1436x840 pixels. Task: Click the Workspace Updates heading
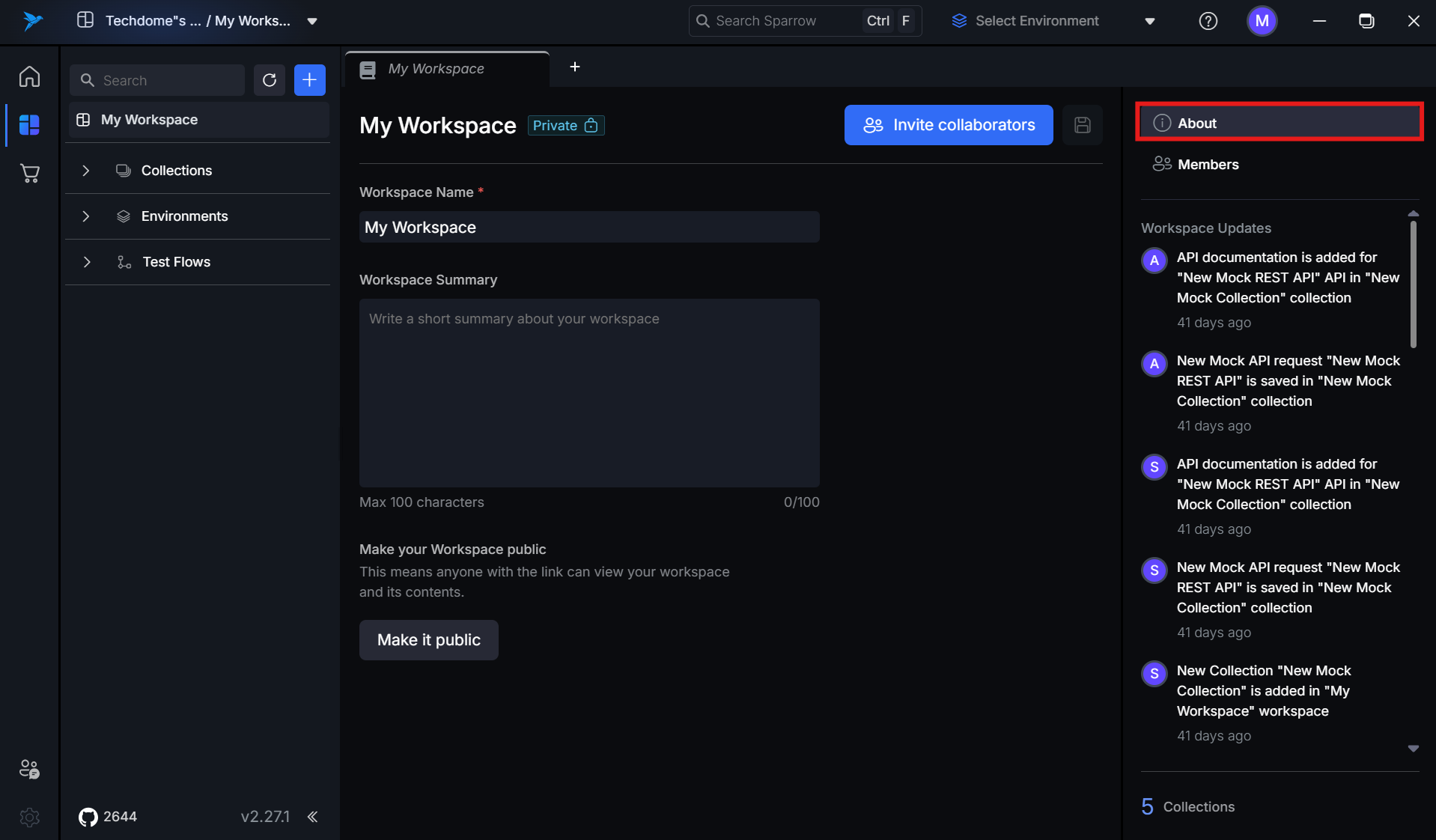pyautogui.click(x=1206, y=228)
